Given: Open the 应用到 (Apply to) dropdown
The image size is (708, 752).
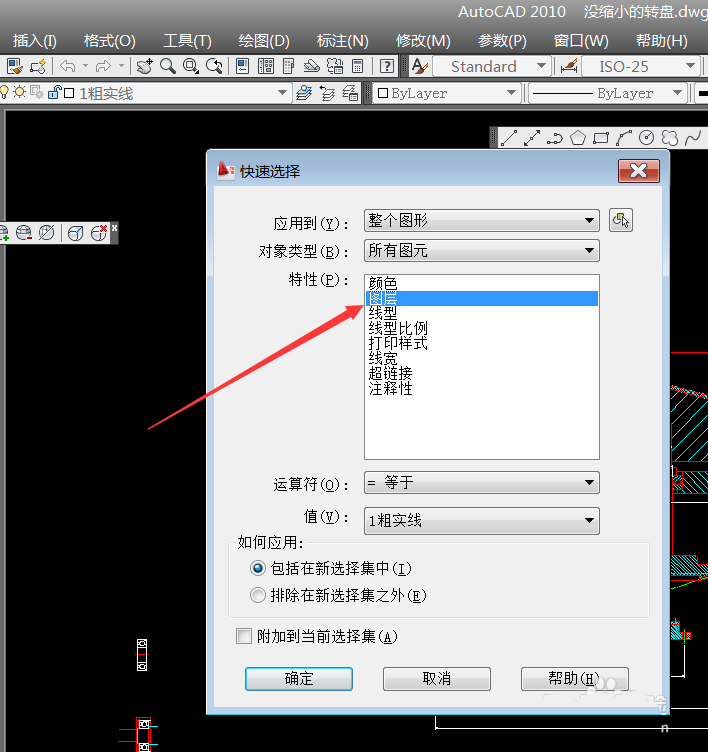Looking at the screenshot, I should [x=482, y=221].
